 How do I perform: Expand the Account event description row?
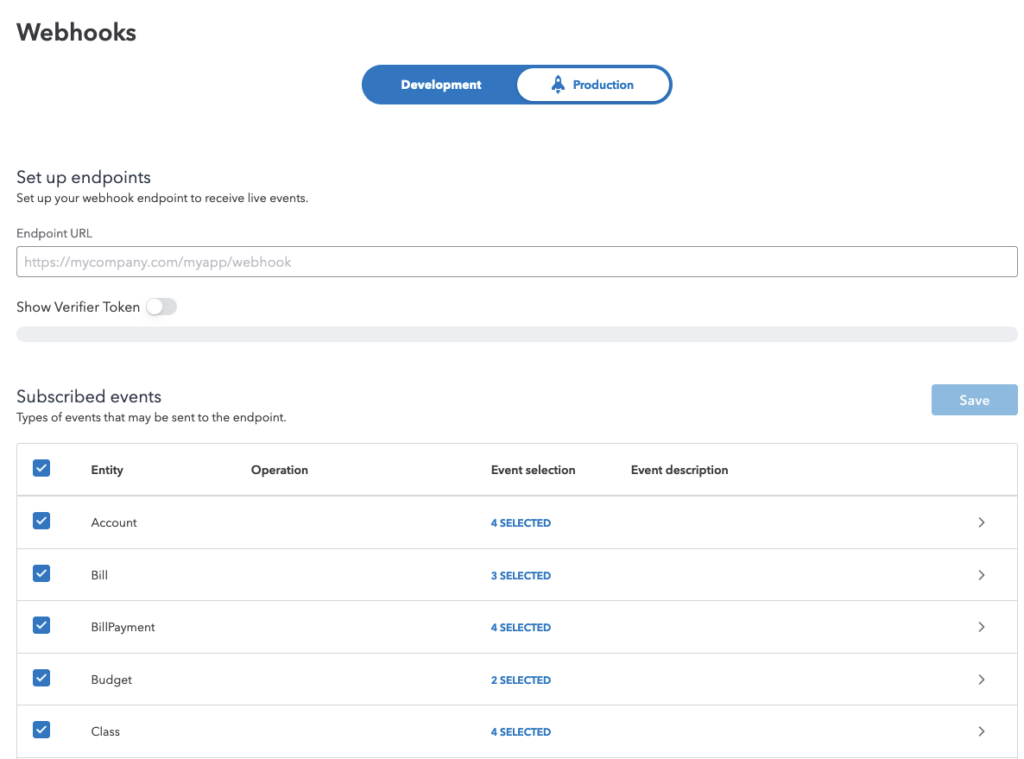981,522
